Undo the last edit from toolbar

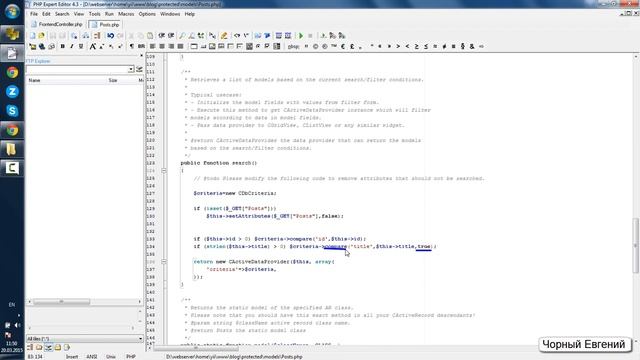[111, 36]
